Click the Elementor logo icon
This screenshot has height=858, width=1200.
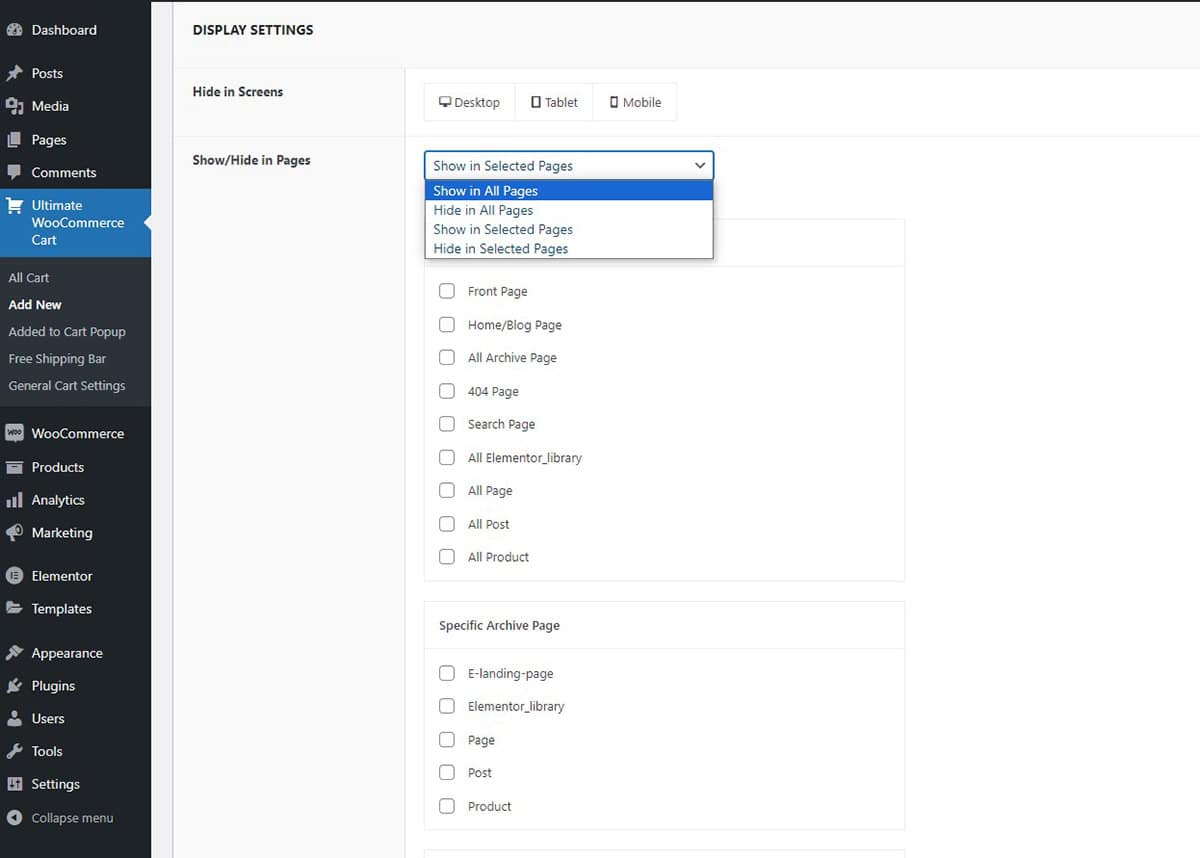[x=14, y=576]
